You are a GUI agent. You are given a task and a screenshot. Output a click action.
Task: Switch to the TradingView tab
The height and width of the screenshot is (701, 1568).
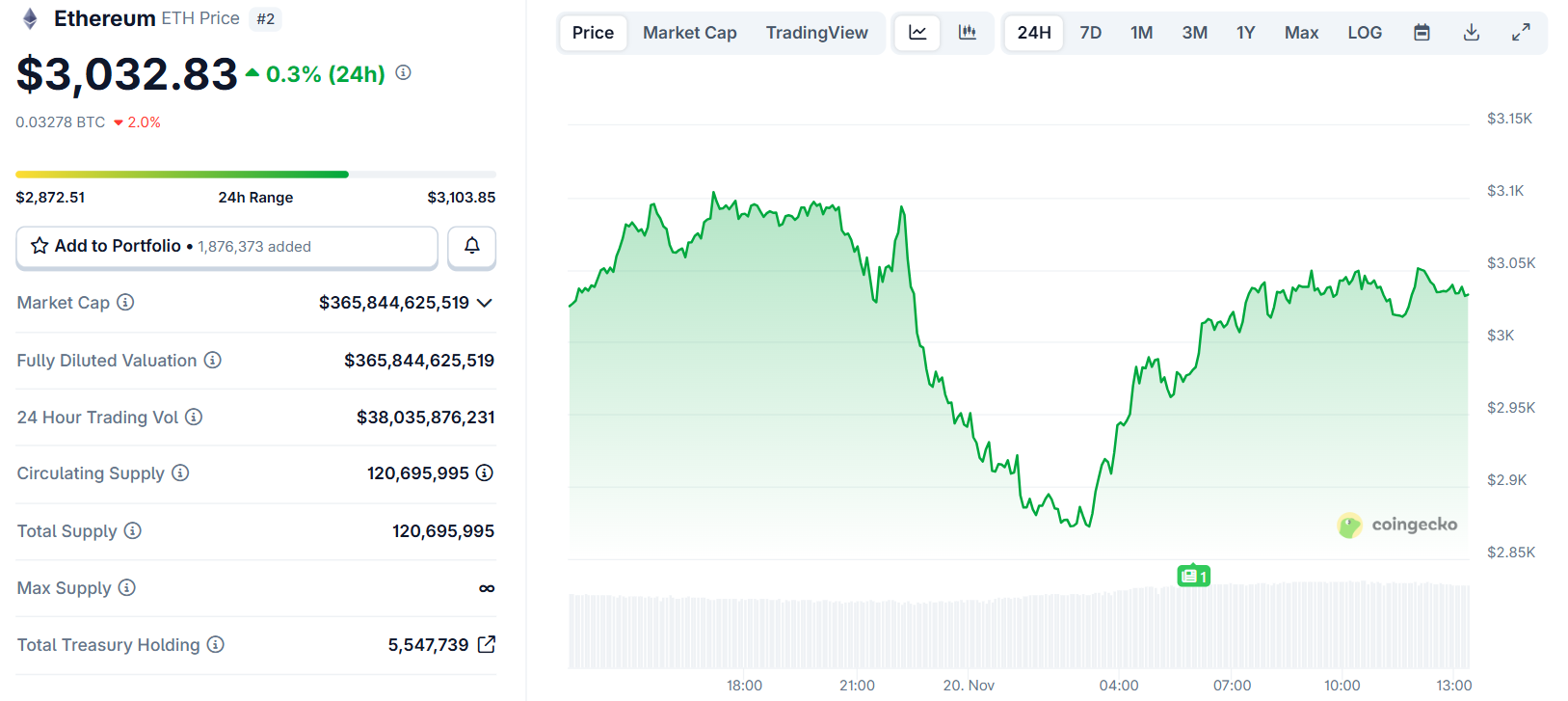[817, 33]
